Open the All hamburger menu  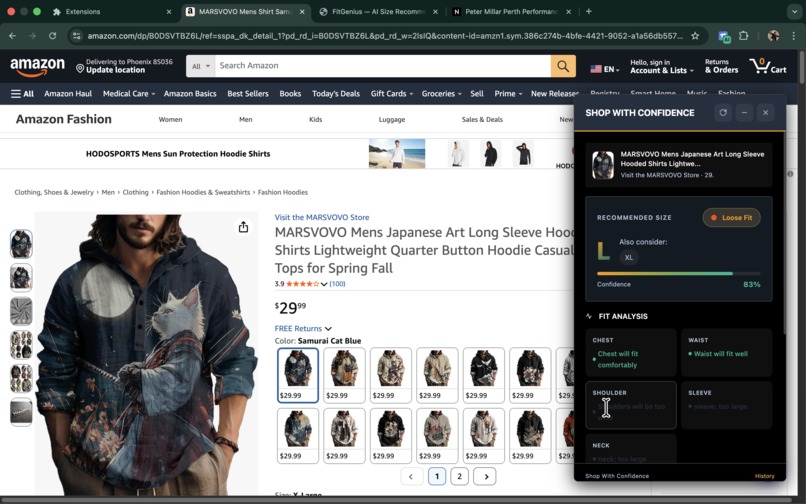click(x=22, y=94)
